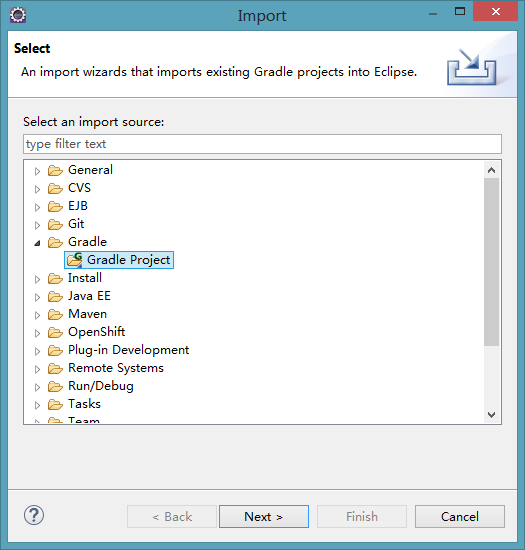Expand the Install category arrow
The image size is (525, 550).
37,279
